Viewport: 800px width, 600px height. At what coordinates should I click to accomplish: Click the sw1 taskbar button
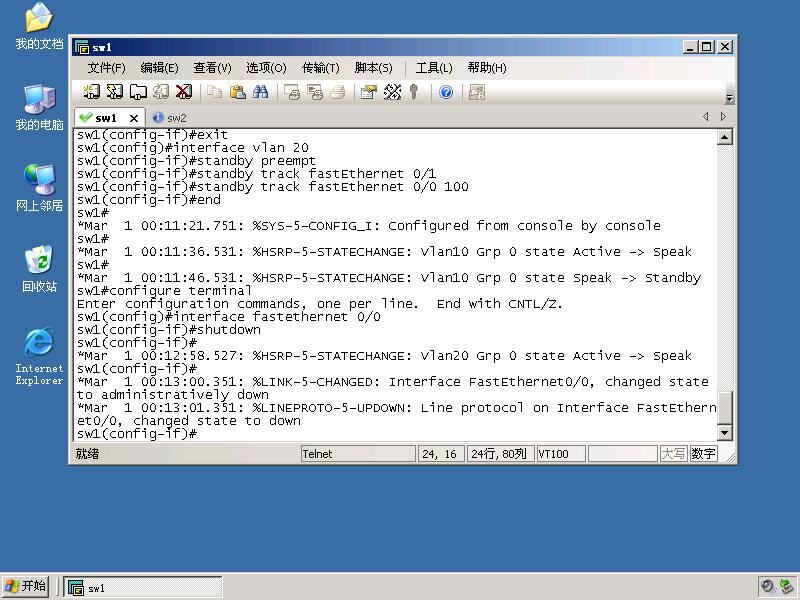click(143, 587)
